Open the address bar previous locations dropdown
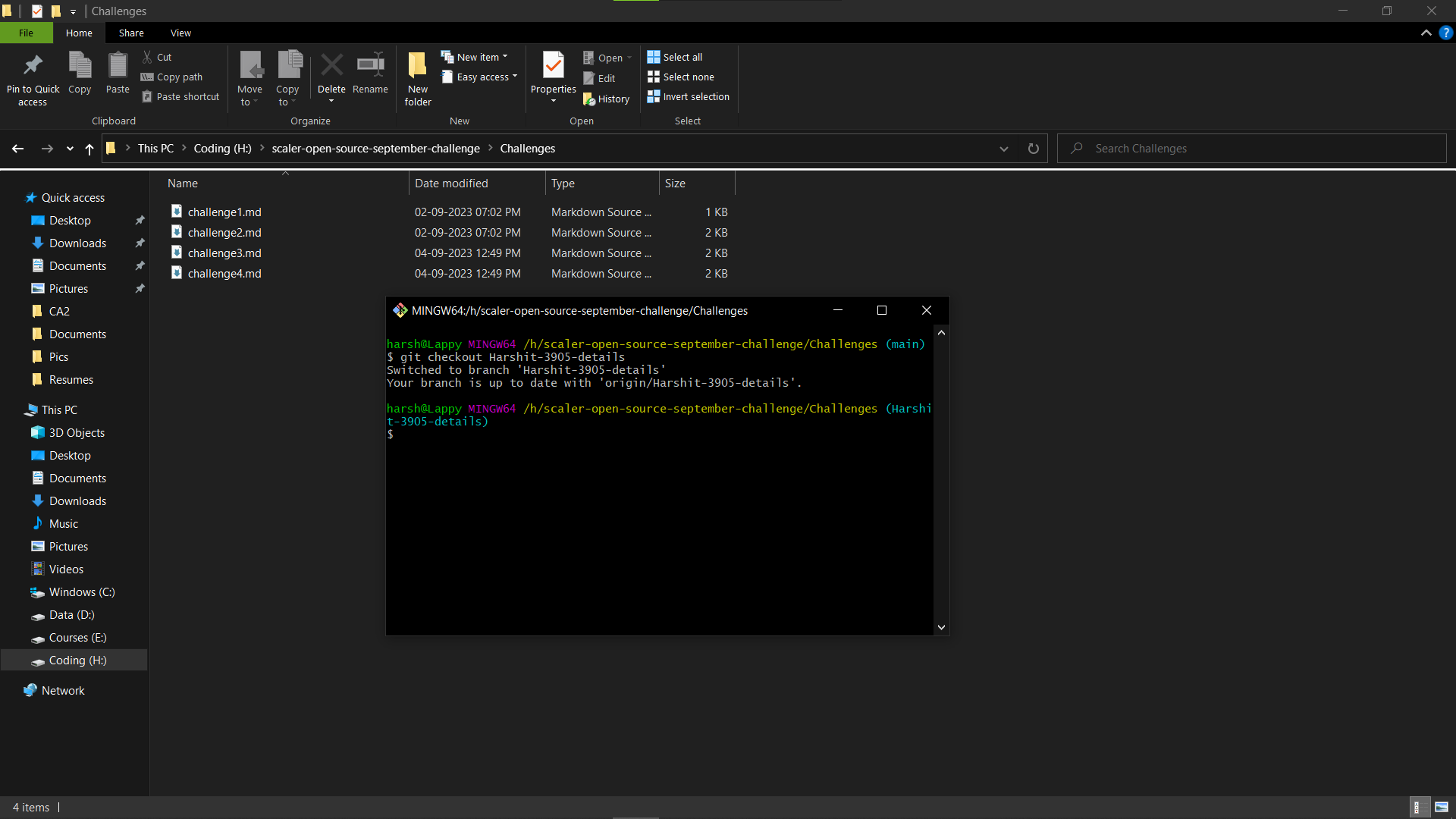 [x=1004, y=148]
